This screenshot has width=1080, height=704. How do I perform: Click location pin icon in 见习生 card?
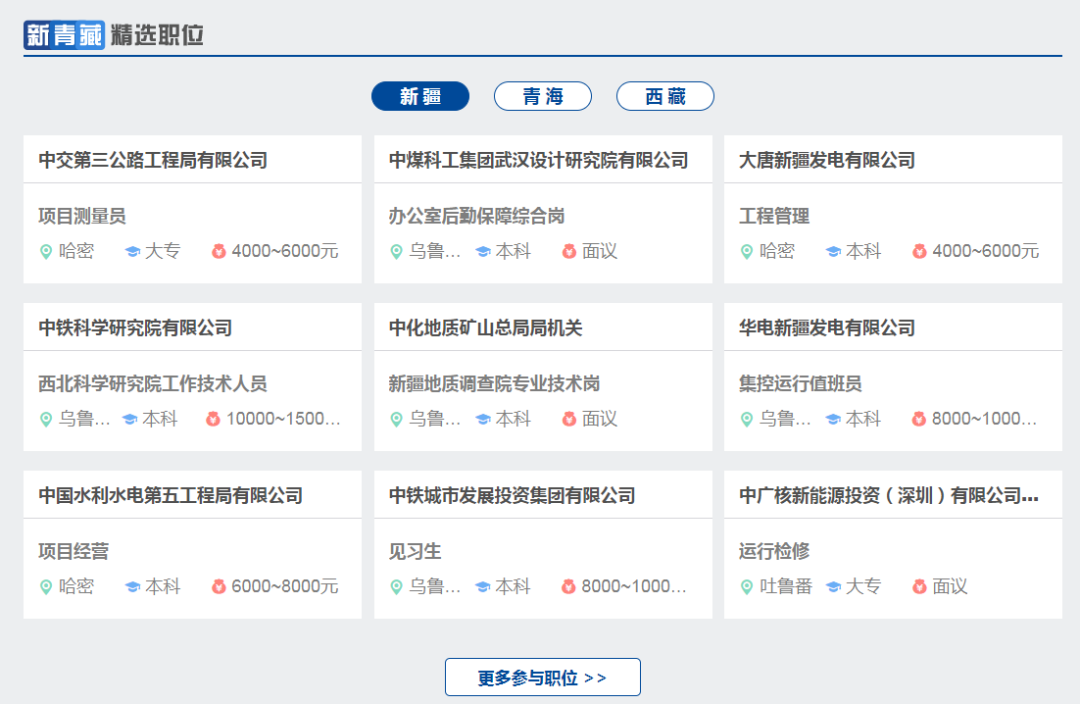click(x=396, y=586)
